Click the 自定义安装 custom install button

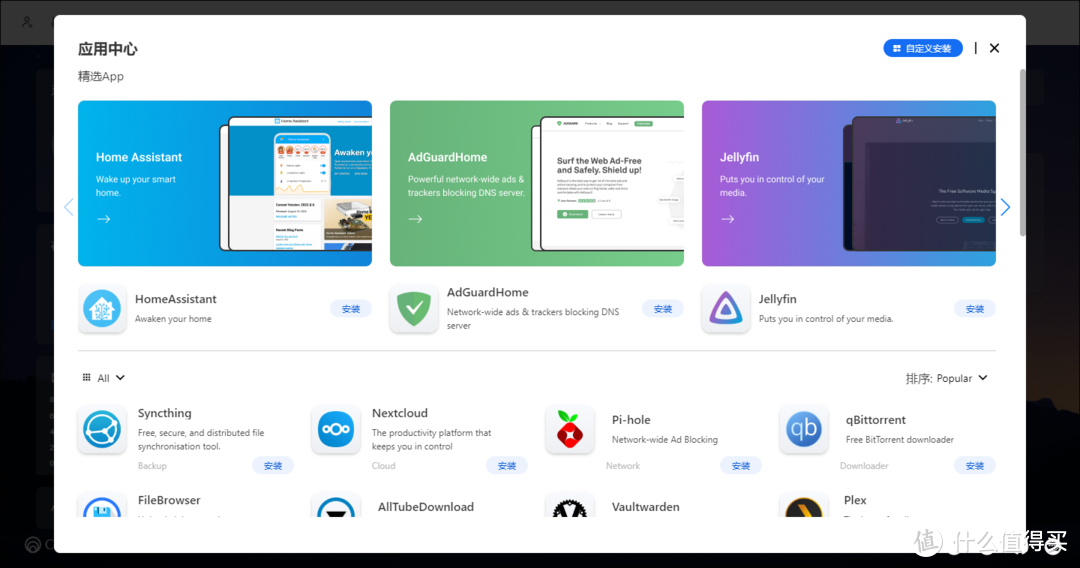point(923,48)
